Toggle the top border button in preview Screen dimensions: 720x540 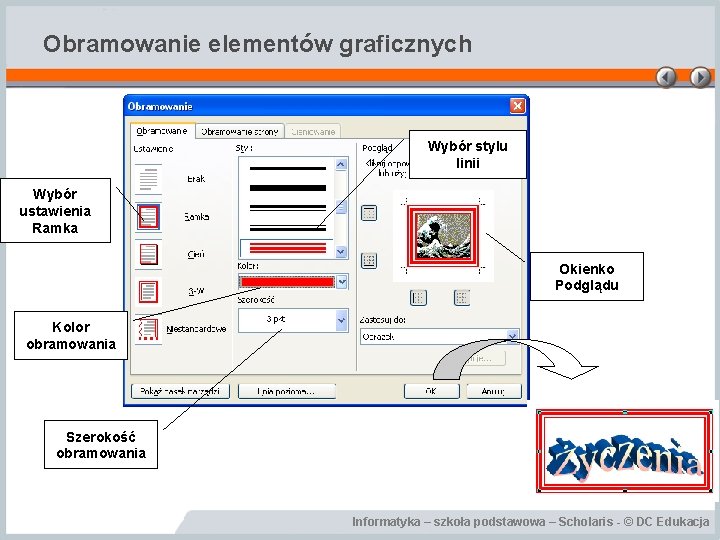coord(369,213)
